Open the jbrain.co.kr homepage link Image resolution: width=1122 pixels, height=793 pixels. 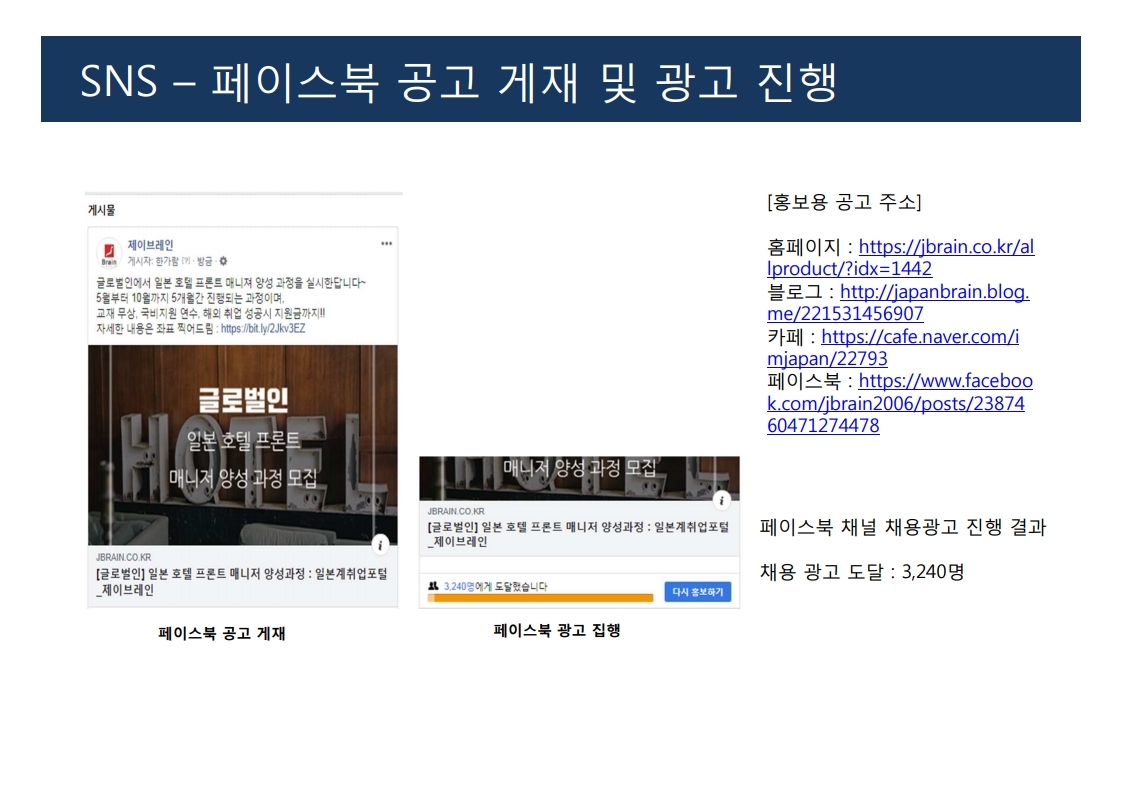900,258
